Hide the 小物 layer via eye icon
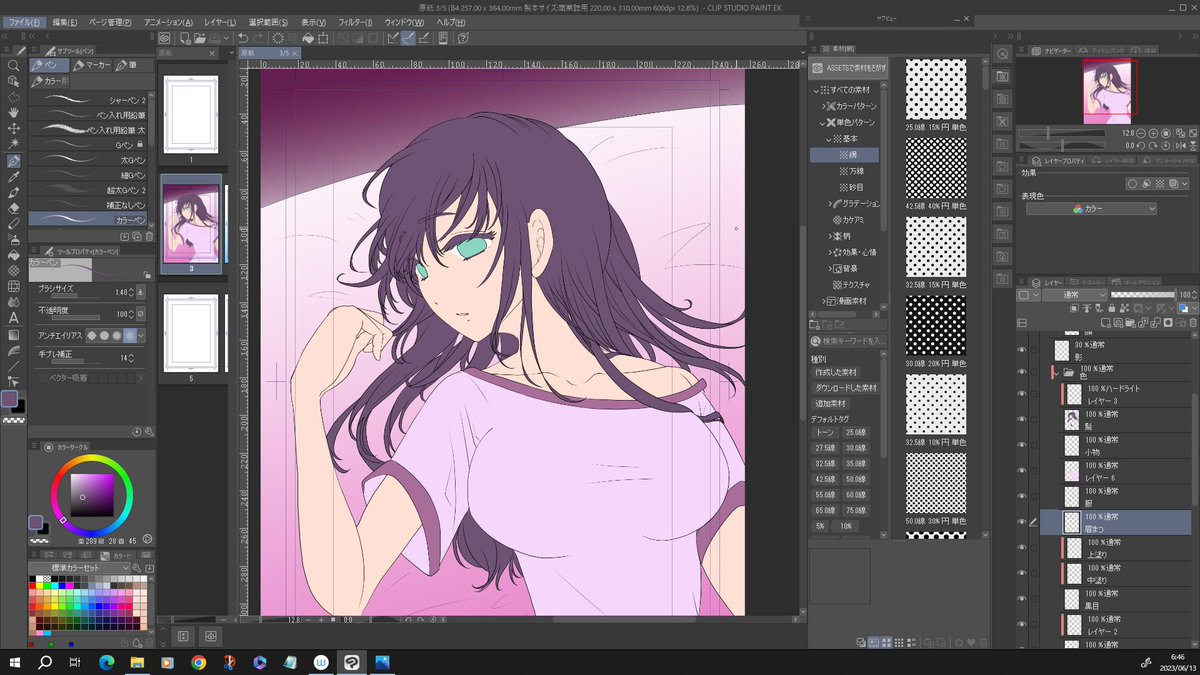The height and width of the screenshot is (675, 1200). [1022, 446]
